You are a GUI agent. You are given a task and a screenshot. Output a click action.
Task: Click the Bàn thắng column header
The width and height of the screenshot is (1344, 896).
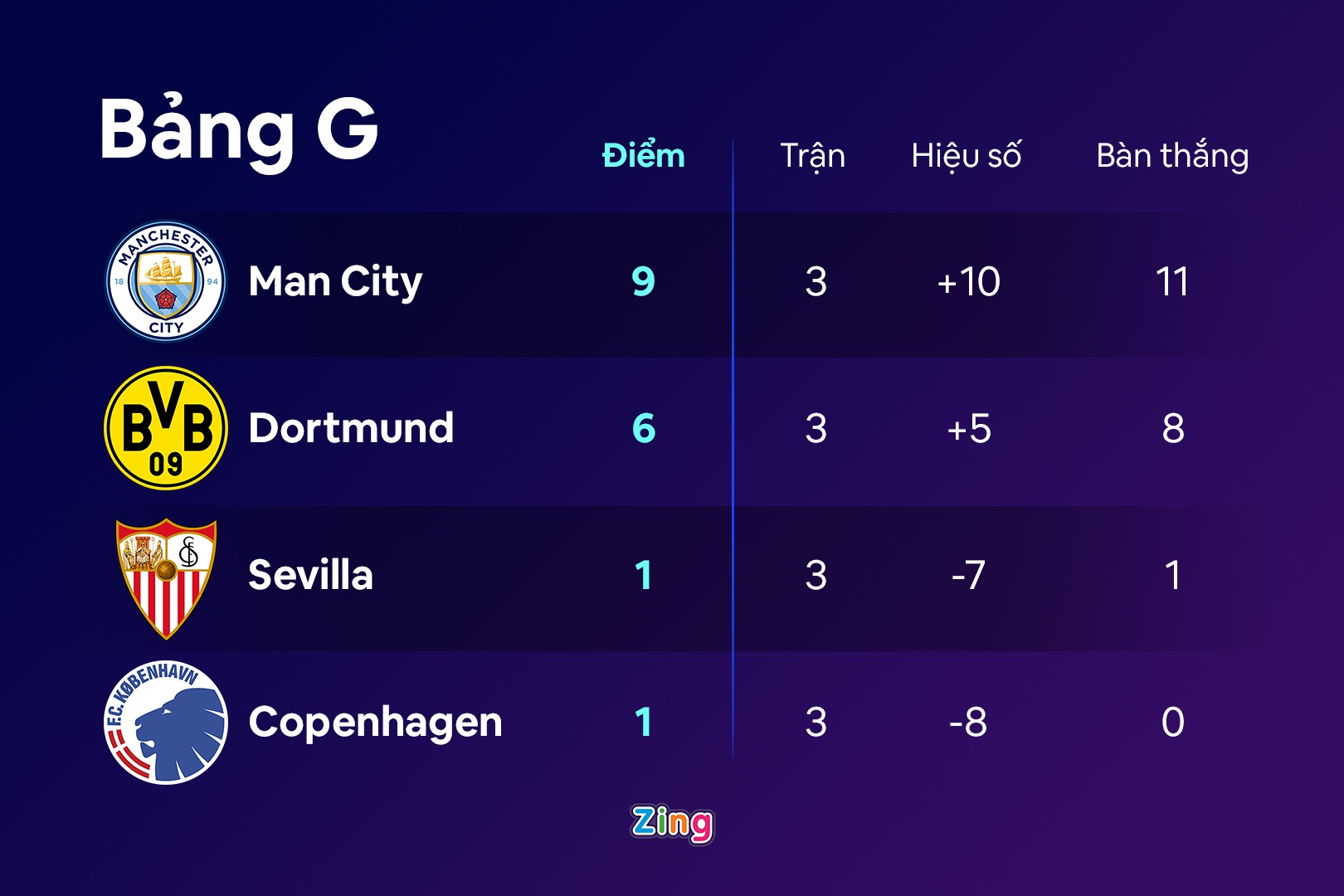click(x=1172, y=156)
